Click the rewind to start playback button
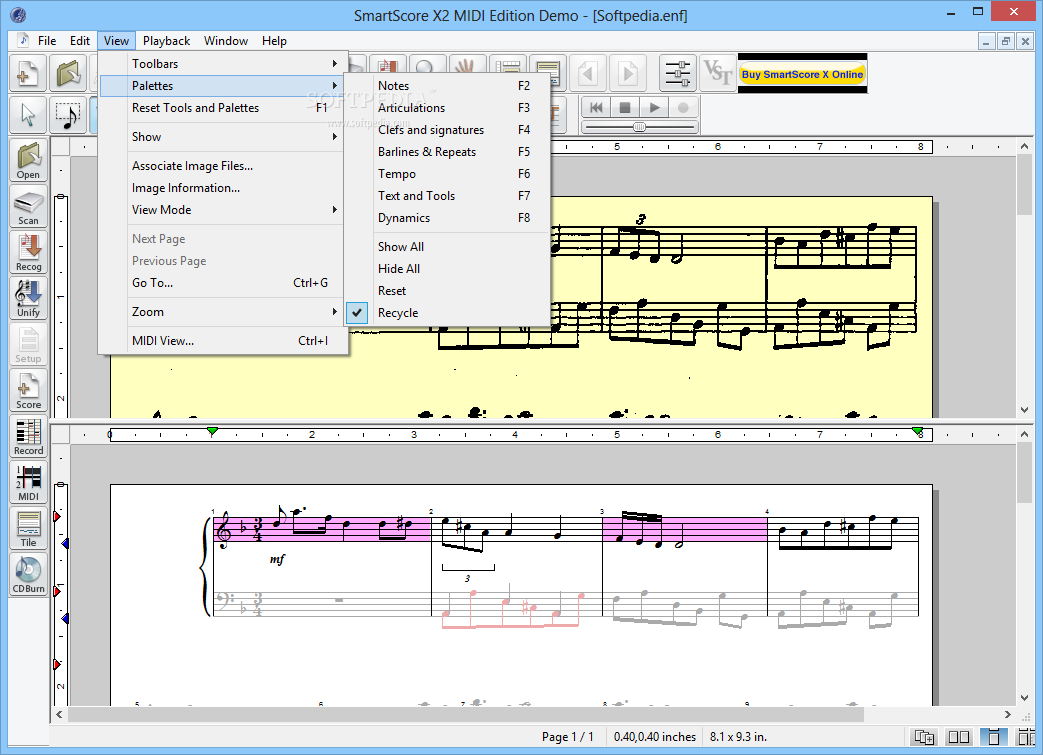This screenshot has width=1043, height=755. pos(596,107)
